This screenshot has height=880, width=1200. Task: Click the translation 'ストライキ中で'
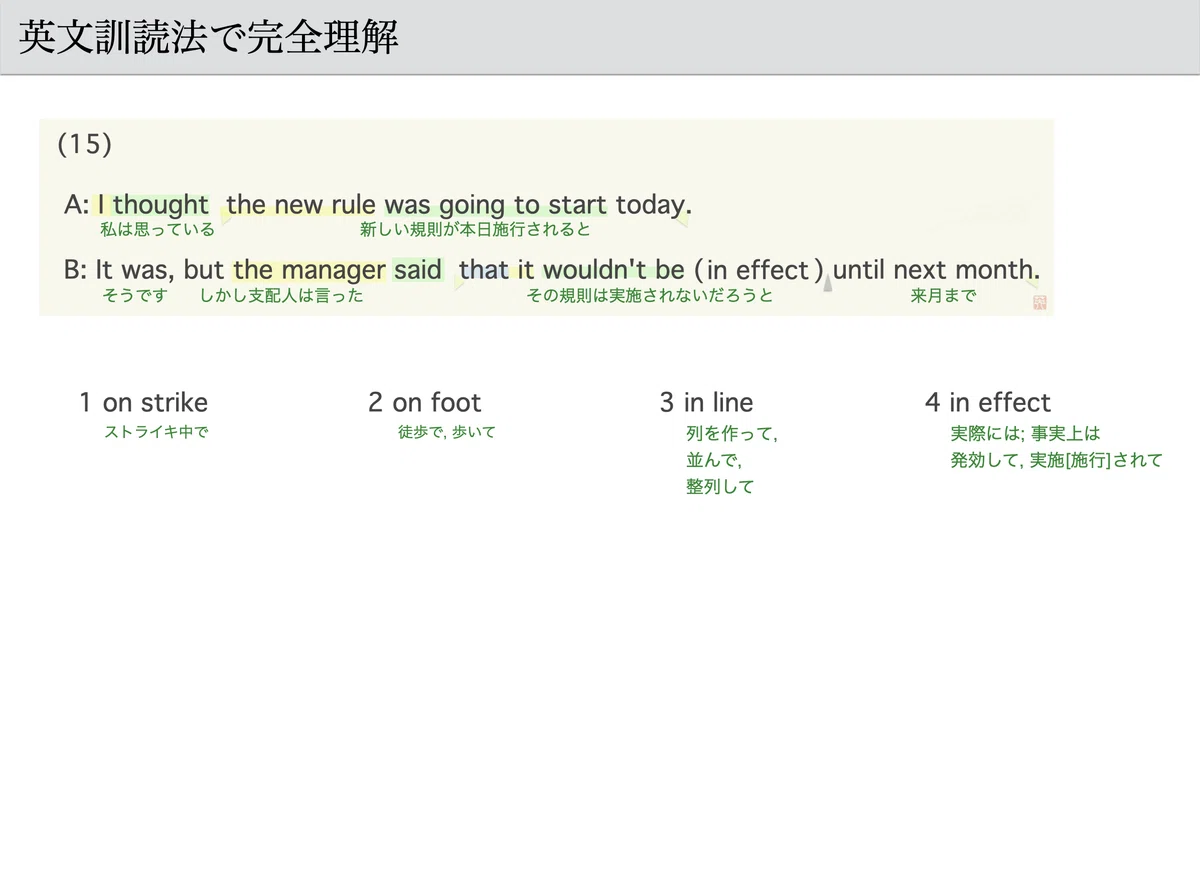tap(157, 433)
